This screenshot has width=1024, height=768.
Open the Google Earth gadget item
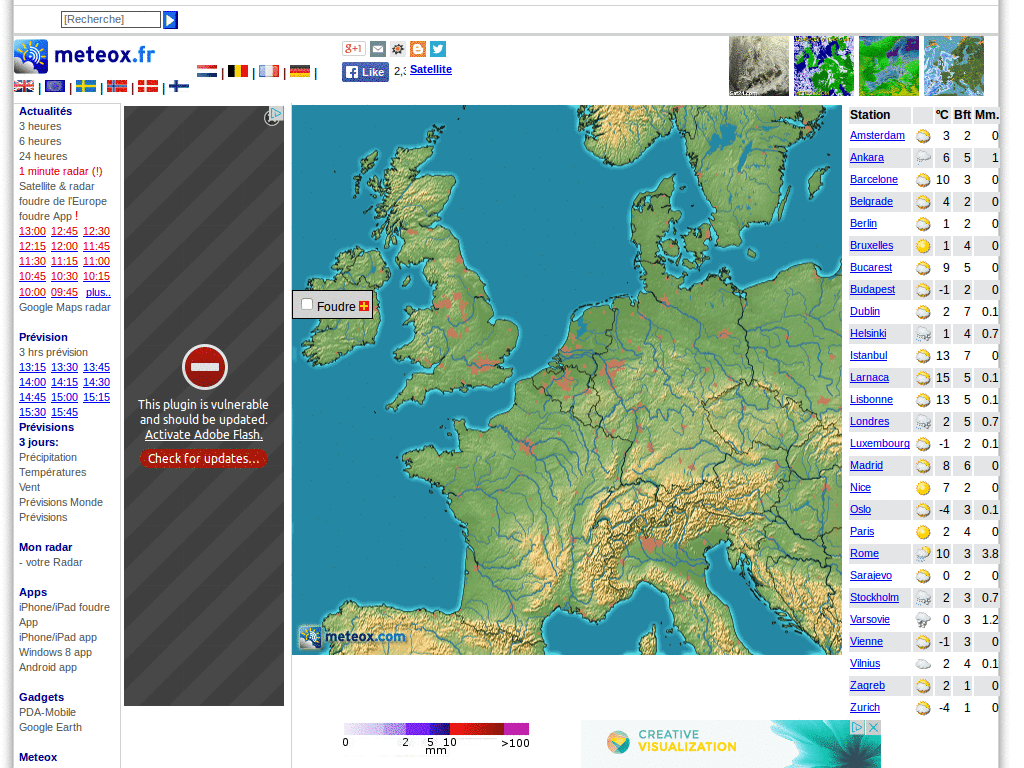point(50,728)
